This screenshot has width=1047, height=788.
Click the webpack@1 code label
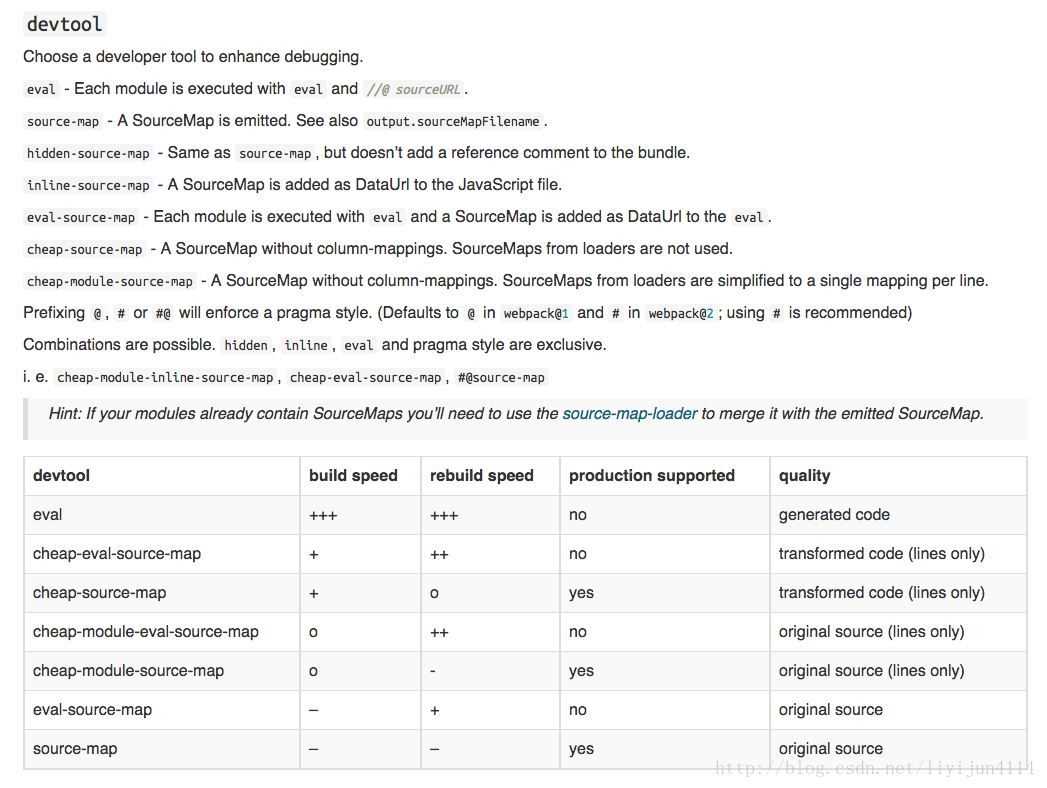[x=536, y=313]
